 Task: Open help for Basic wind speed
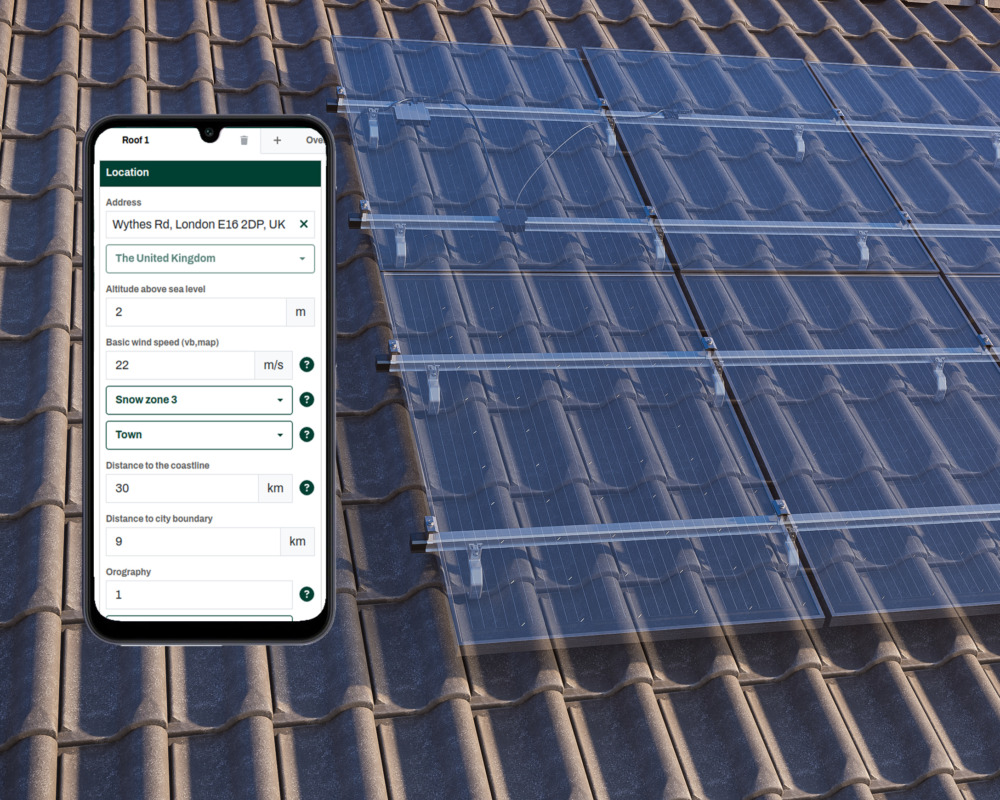(307, 365)
